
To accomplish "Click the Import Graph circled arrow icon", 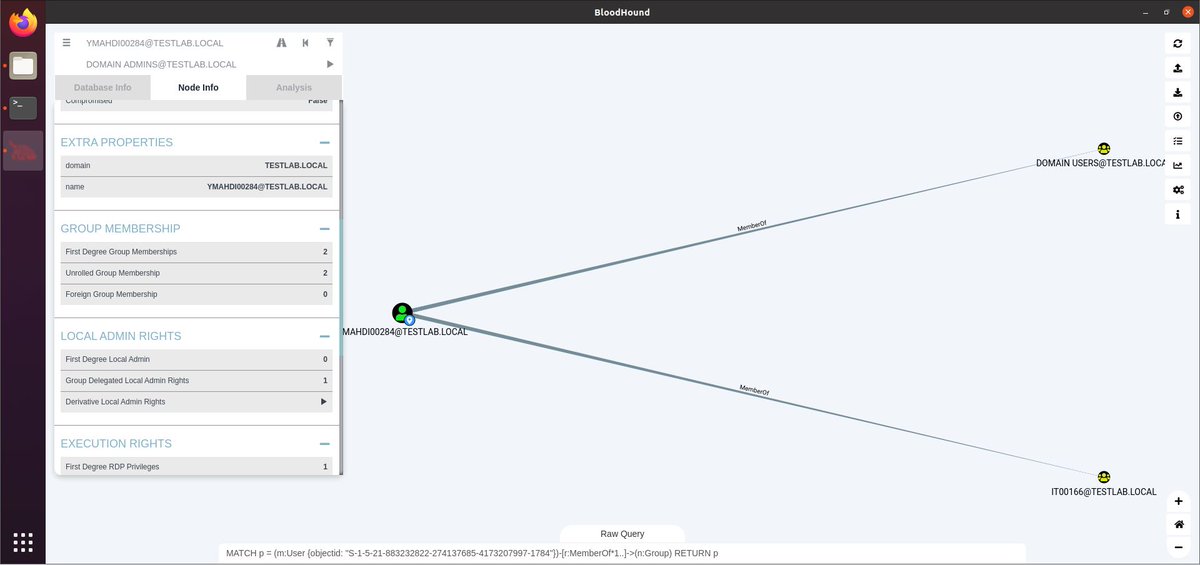I will coord(1178,117).
